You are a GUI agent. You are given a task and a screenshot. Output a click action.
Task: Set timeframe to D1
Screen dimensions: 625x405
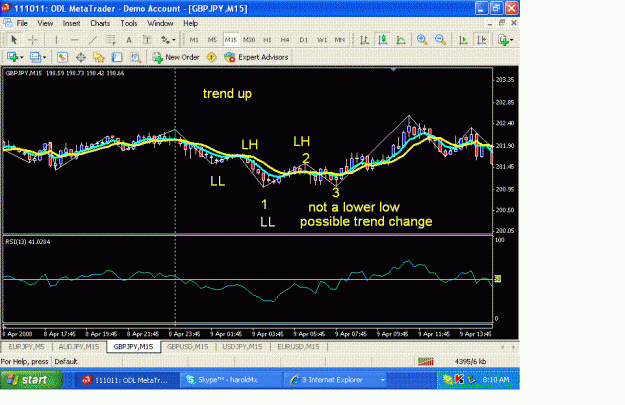(x=303, y=40)
